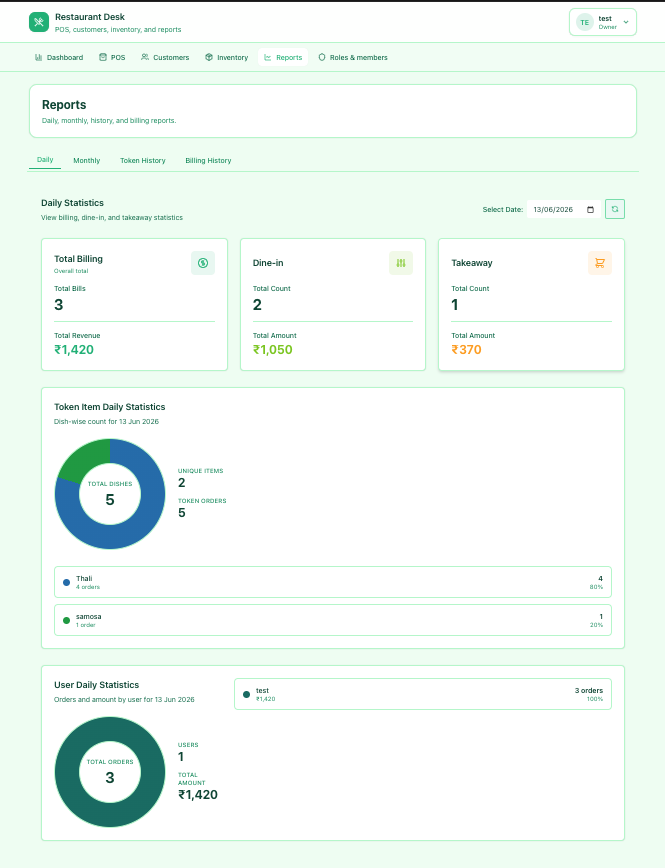Click Total Revenue ₹1,420 value
This screenshot has height=868, width=665.
tap(74, 349)
